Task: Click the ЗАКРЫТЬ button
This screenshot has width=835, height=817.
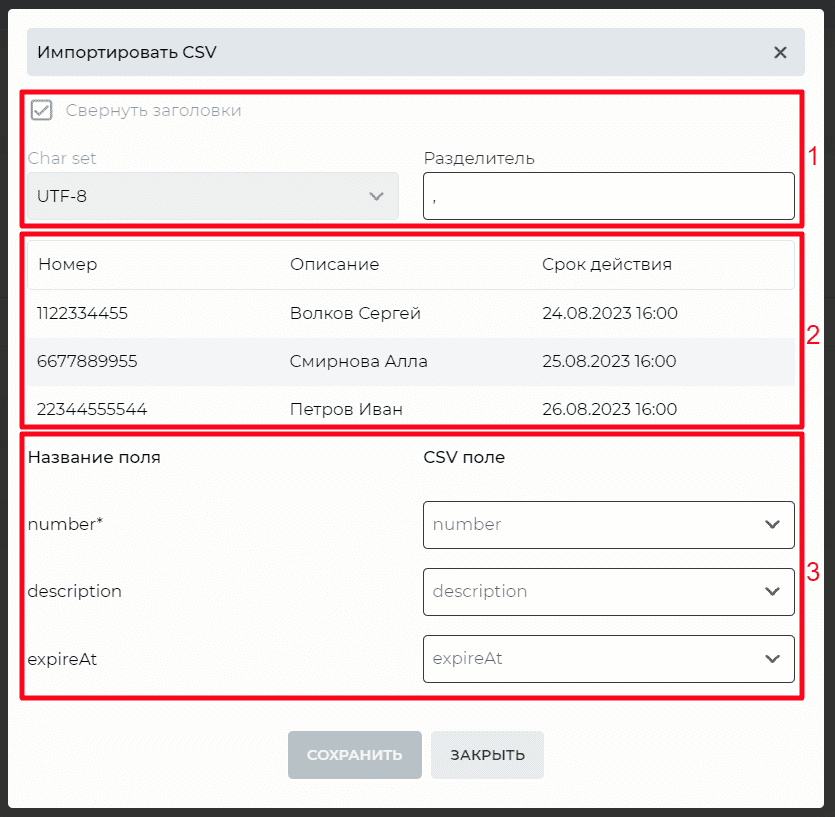Action: click(x=487, y=755)
